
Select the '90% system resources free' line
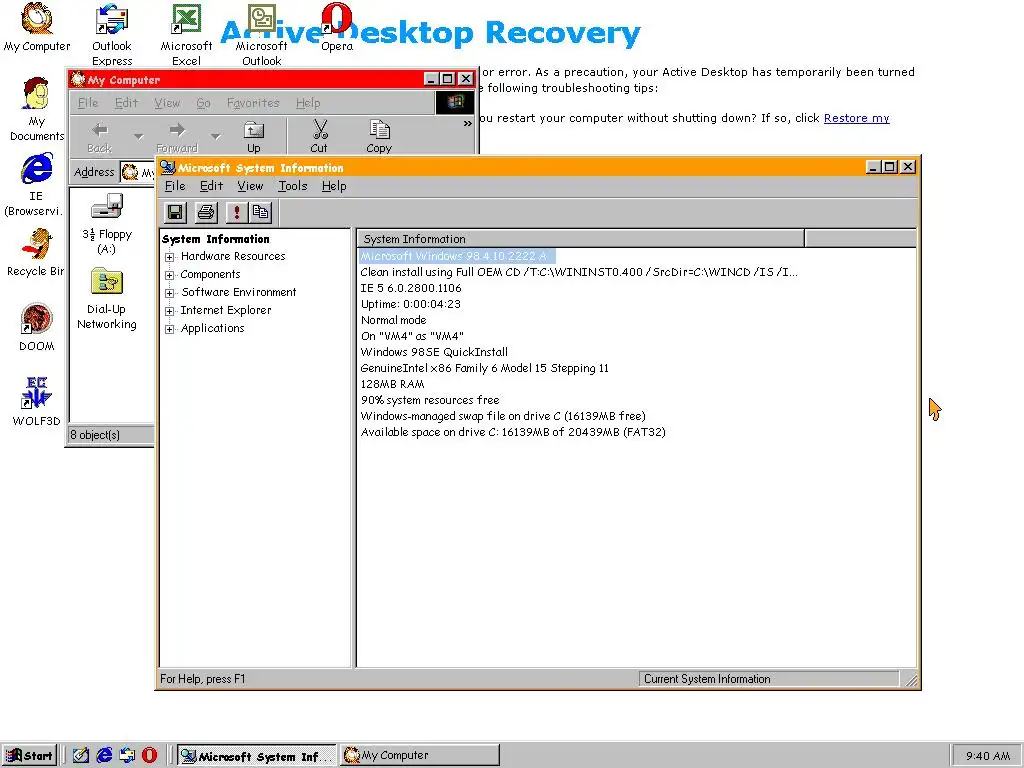coord(430,400)
